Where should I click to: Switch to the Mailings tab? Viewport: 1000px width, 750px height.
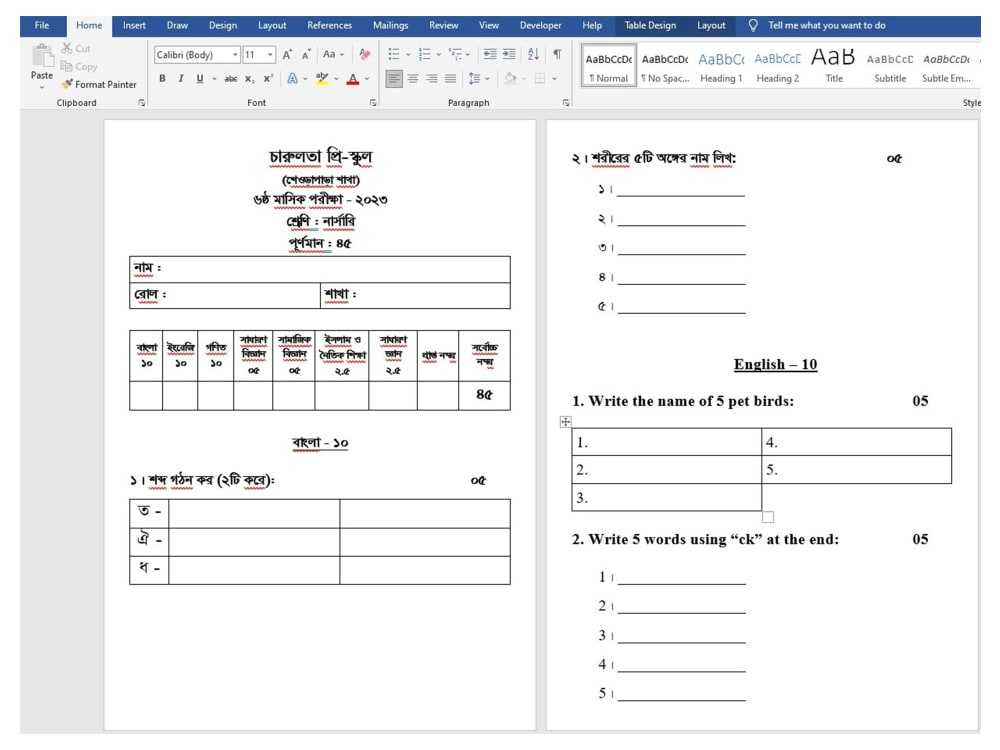point(390,26)
